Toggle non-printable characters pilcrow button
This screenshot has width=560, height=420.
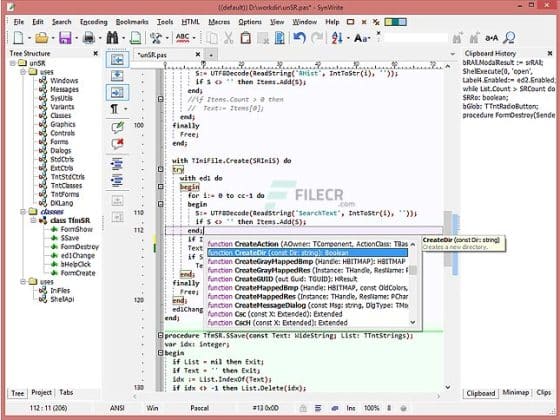pyautogui.click(x=114, y=109)
